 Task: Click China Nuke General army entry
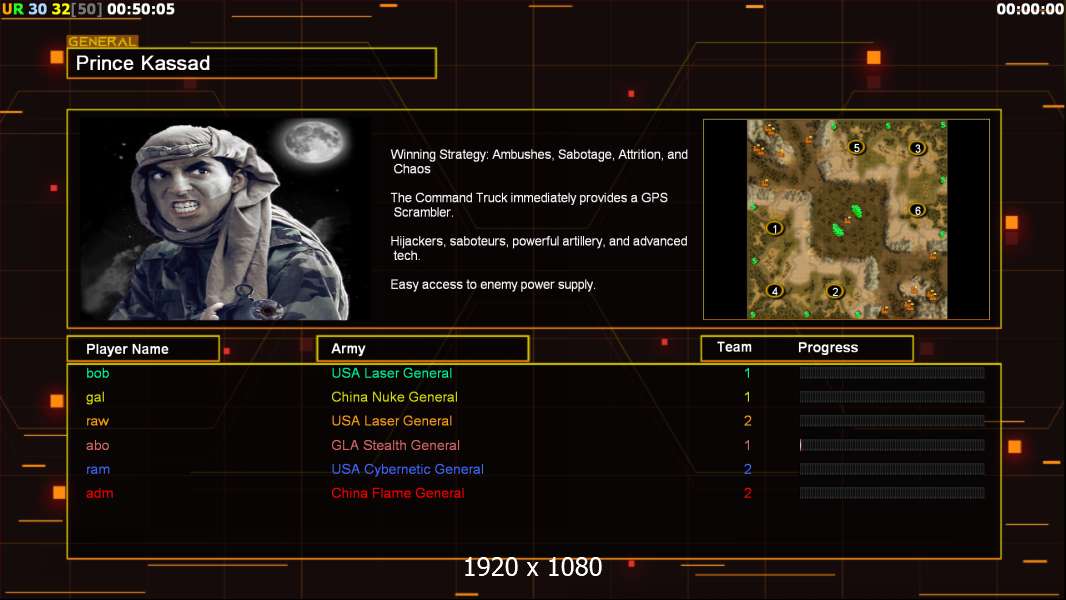pyautogui.click(x=394, y=397)
